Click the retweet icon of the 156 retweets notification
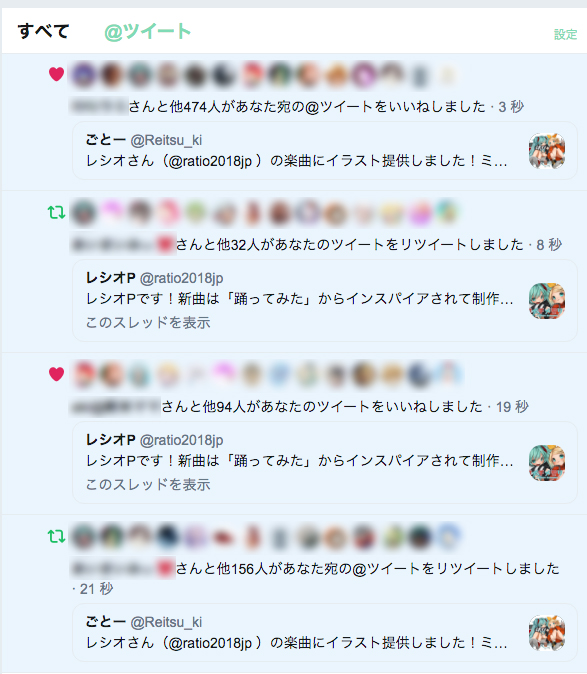 56,536
